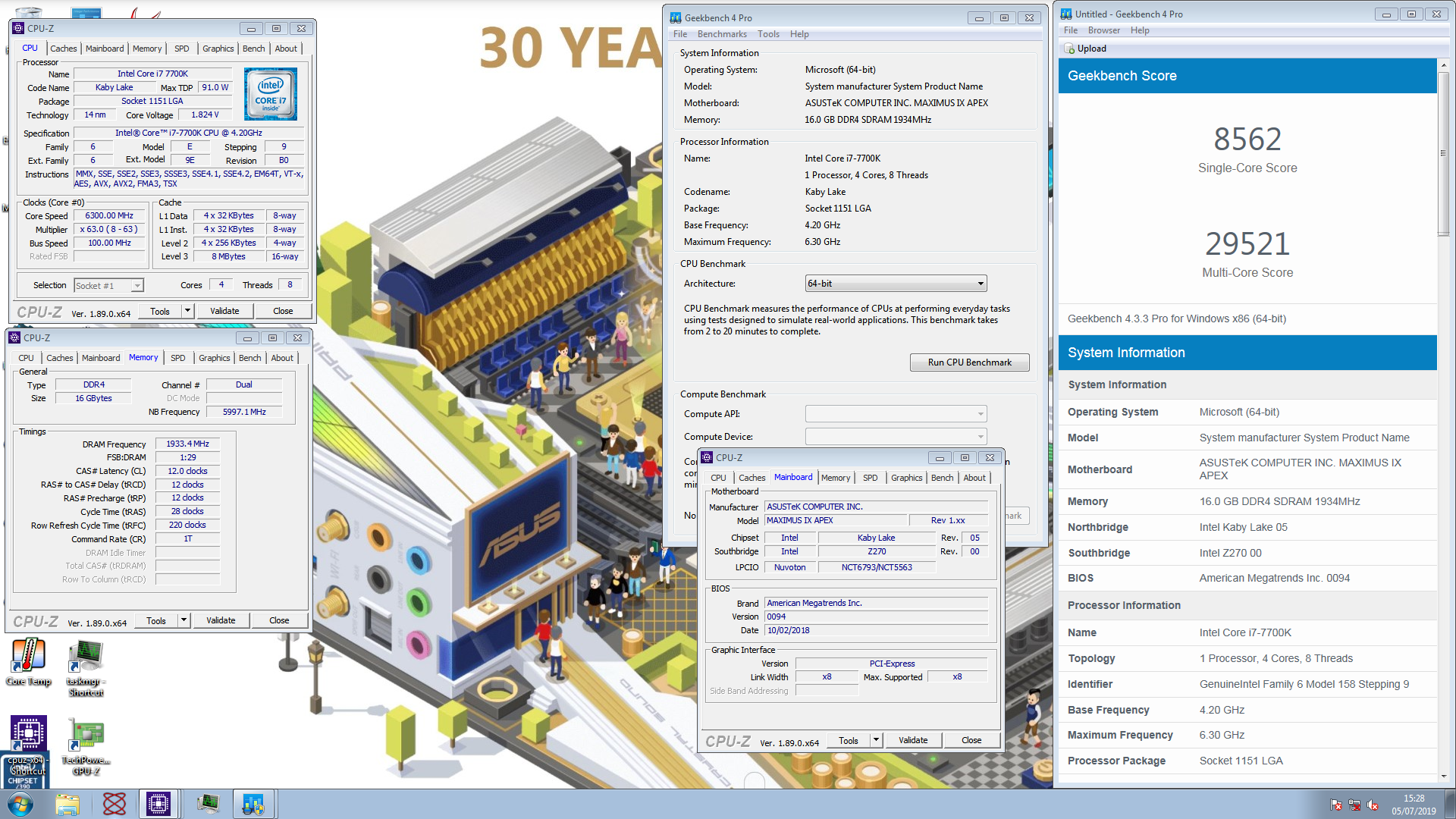Select the Geekbench taskbar icon with shield

point(253,804)
